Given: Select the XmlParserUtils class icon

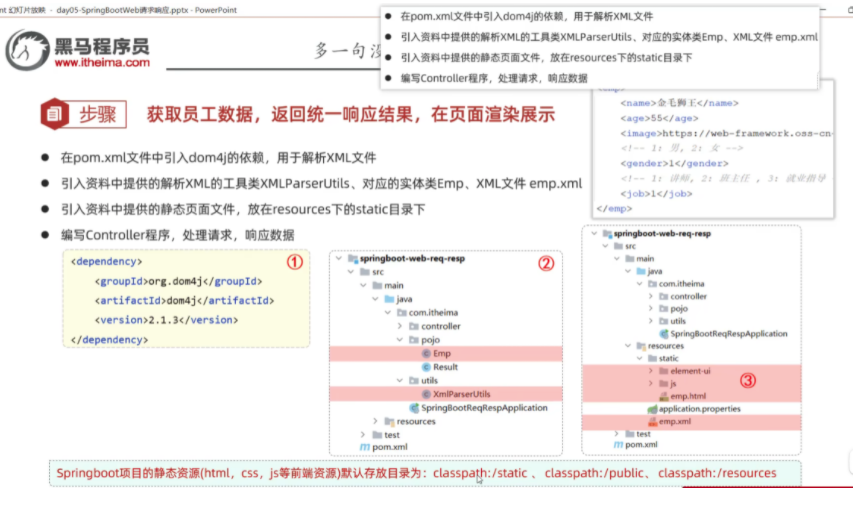Looking at the screenshot, I should 426,394.
